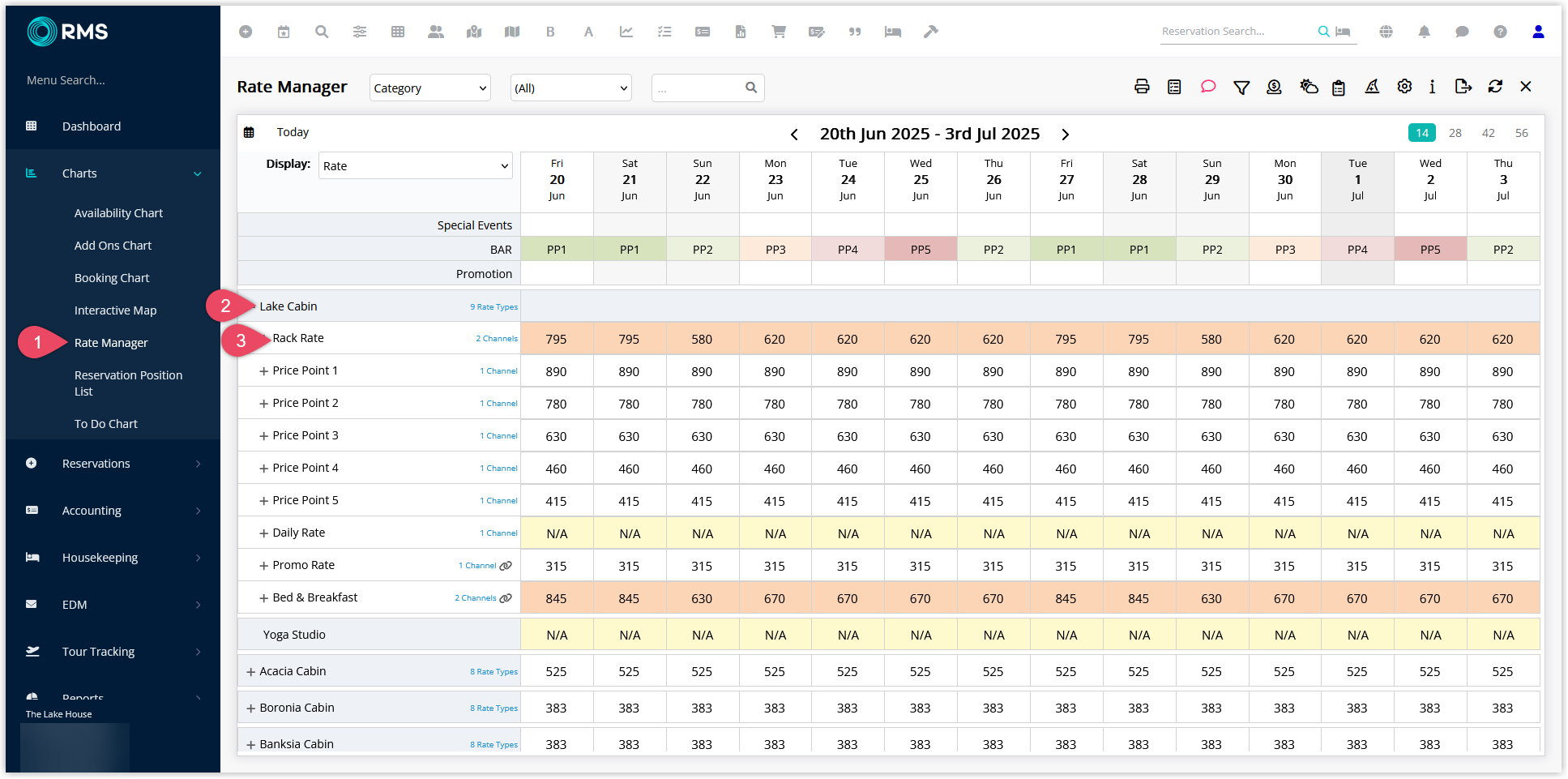Open the help question mark icon
1568x779 pixels.
click(1501, 32)
